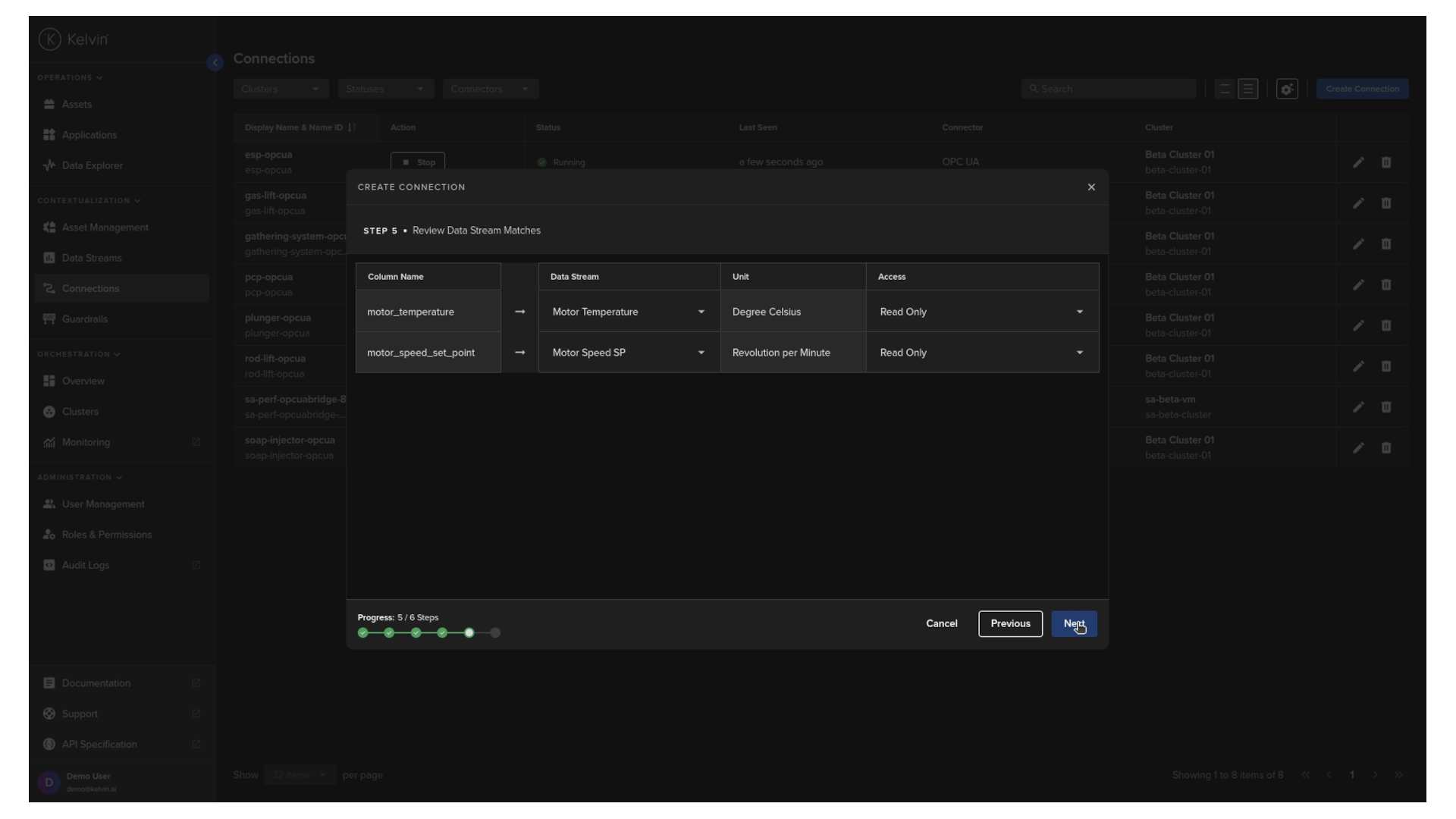Click the edit pencil for esp-opcua
The image size is (1456, 819).
[x=1358, y=162]
